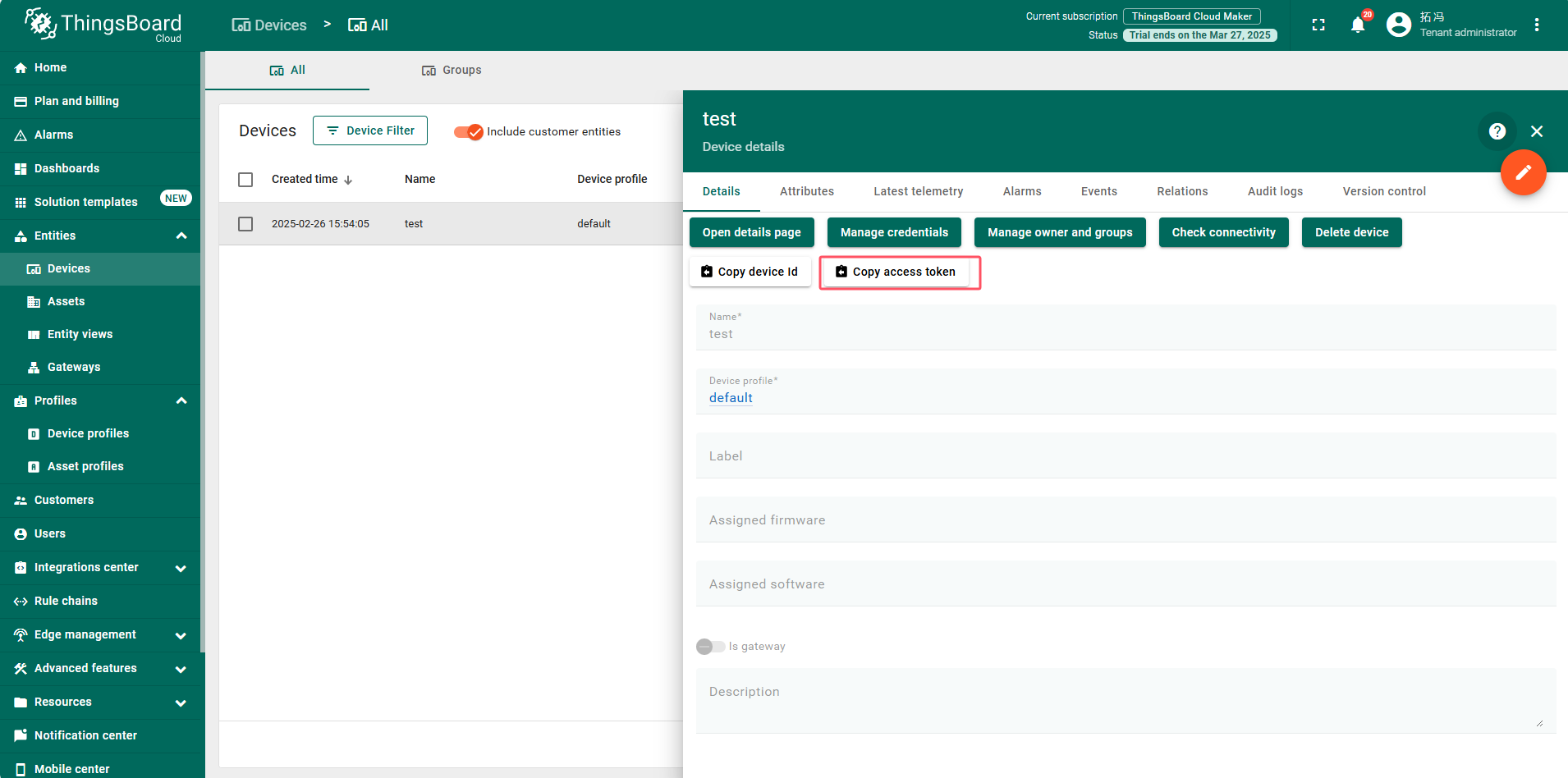Select the All devices tab

click(287, 71)
